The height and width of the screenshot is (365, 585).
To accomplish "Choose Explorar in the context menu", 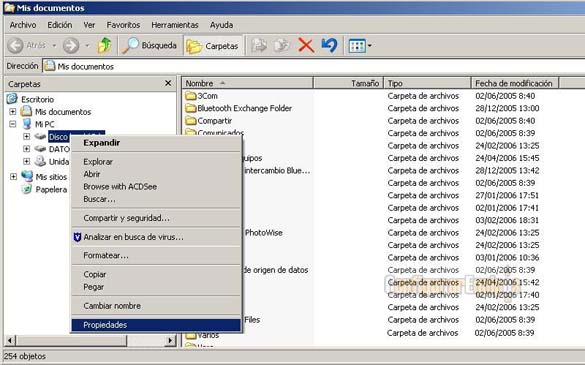I will 156,162.
